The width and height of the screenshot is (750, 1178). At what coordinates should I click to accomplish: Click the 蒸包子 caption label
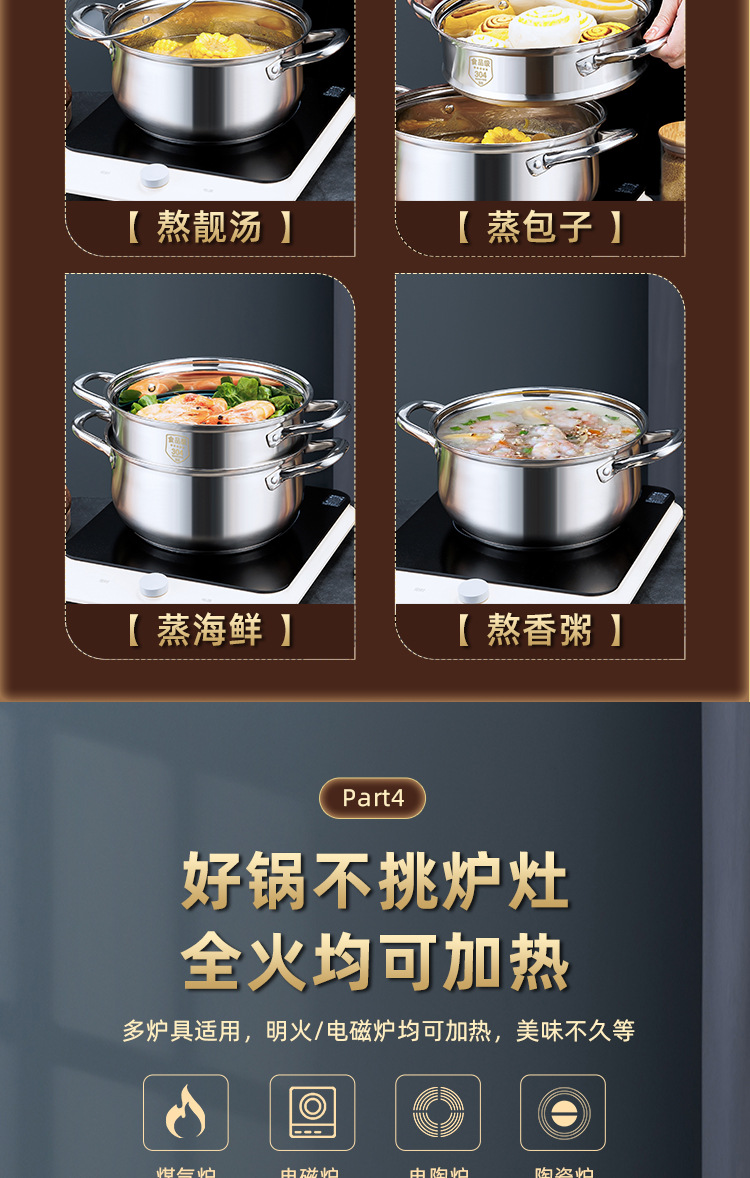point(540,227)
